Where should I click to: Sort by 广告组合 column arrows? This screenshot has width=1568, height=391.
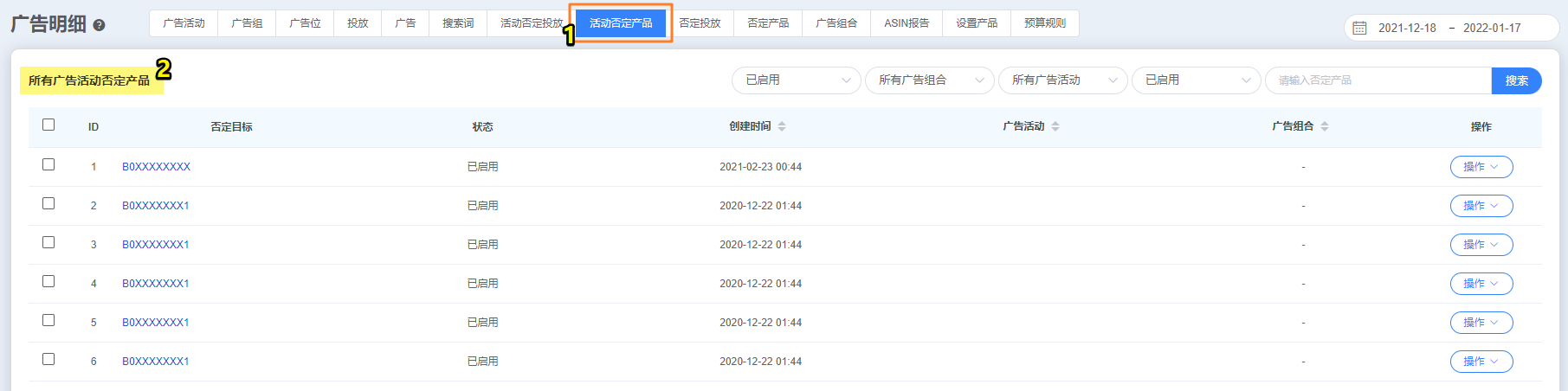click(x=1325, y=126)
